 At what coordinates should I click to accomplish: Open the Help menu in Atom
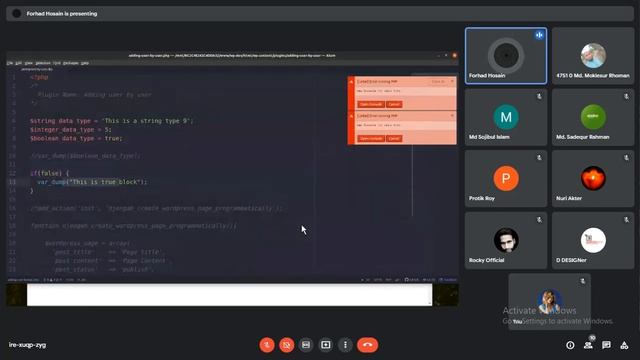(x=85, y=63)
